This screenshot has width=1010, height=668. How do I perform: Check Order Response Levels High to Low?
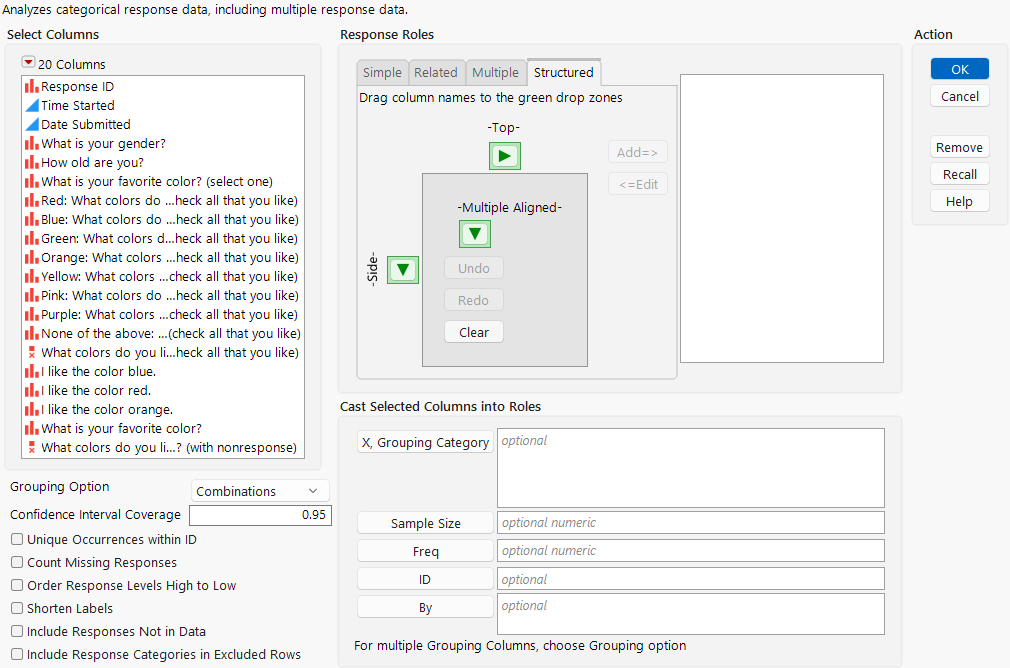(15, 584)
